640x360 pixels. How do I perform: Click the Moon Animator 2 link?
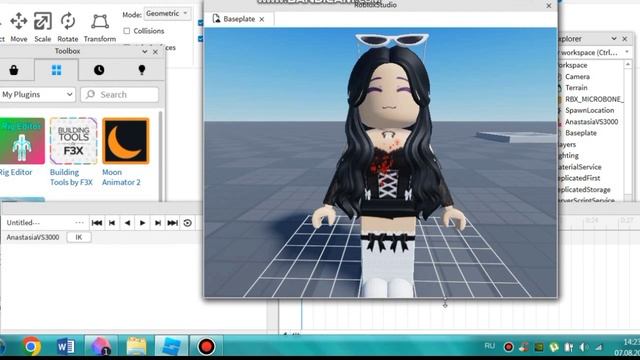coord(121,177)
